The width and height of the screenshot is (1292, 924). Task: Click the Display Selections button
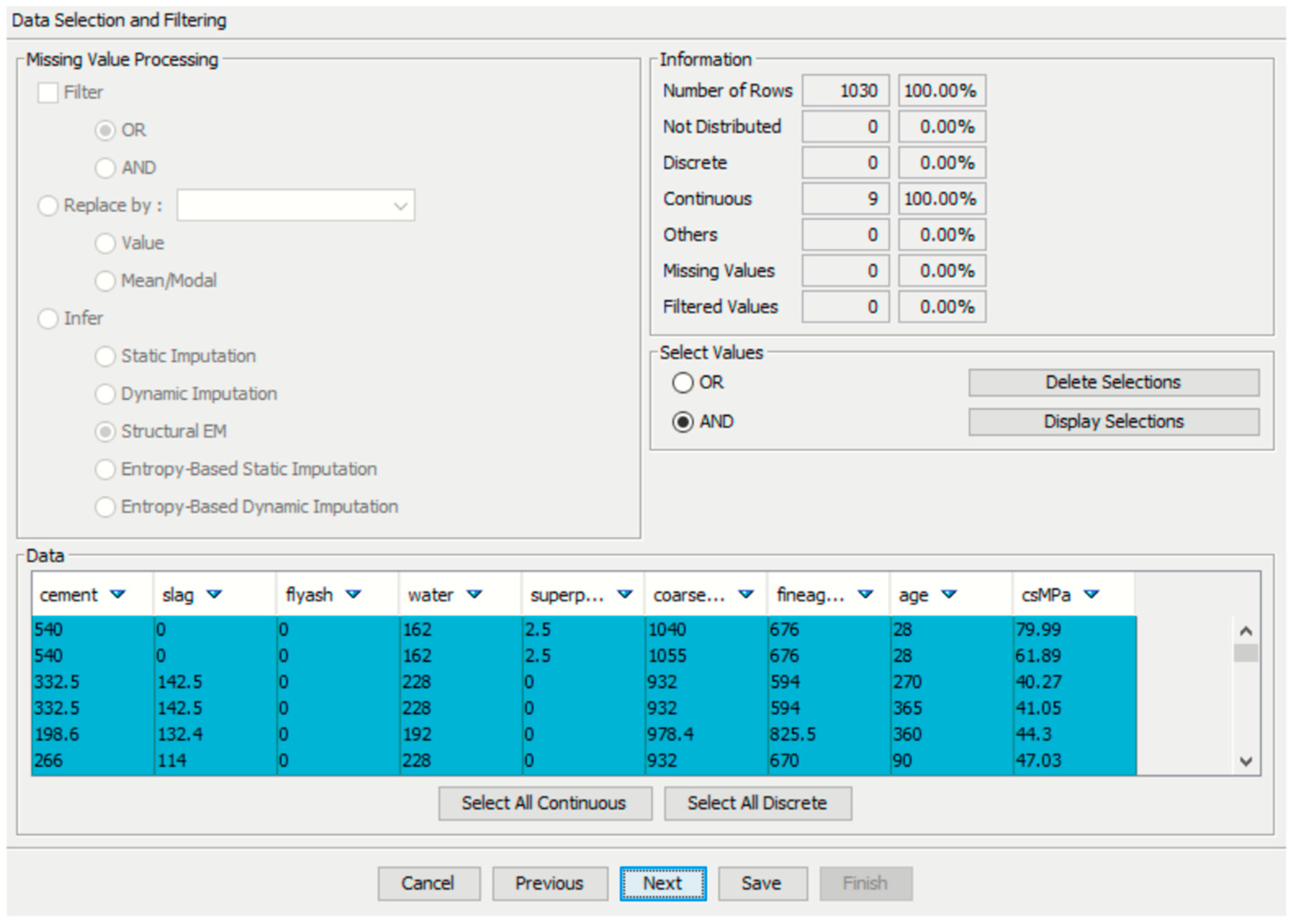1113,421
